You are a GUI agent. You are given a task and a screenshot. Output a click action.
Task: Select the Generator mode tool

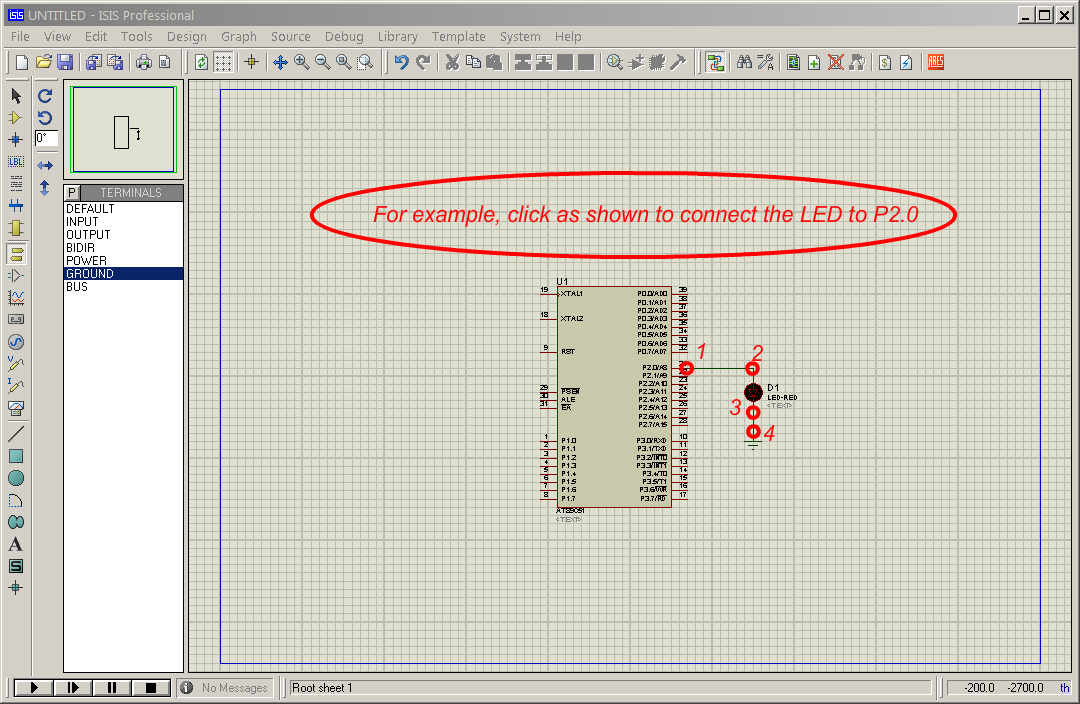[15, 341]
